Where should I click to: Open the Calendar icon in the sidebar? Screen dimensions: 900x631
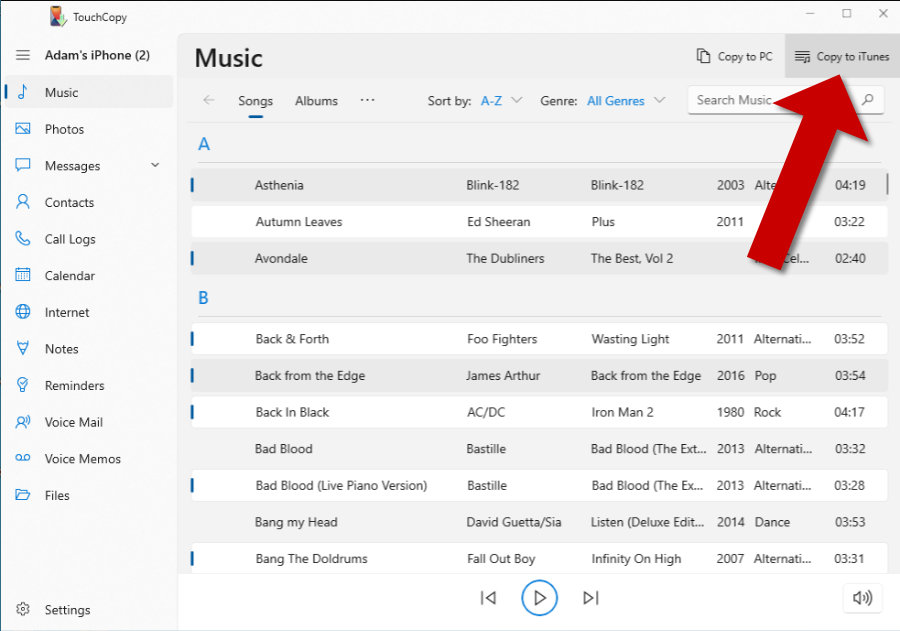pos(22,275)
